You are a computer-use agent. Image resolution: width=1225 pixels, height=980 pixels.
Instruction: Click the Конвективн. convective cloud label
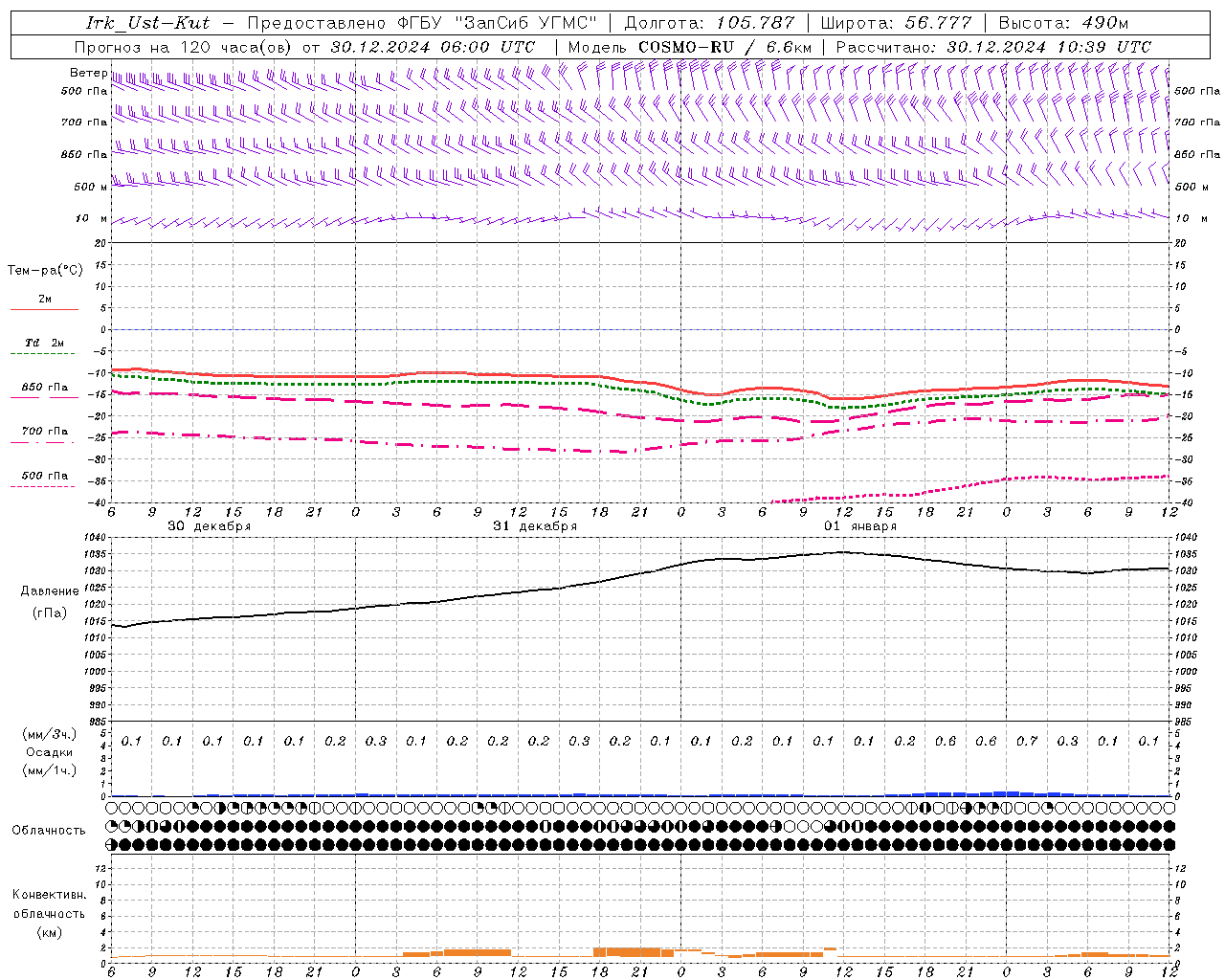click(49, 895)
